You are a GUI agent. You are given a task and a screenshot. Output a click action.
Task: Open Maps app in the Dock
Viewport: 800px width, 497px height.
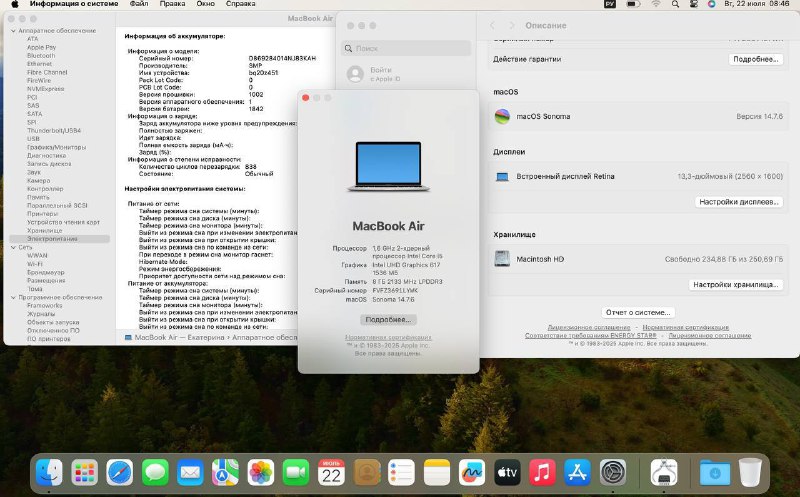pos(225,473)
